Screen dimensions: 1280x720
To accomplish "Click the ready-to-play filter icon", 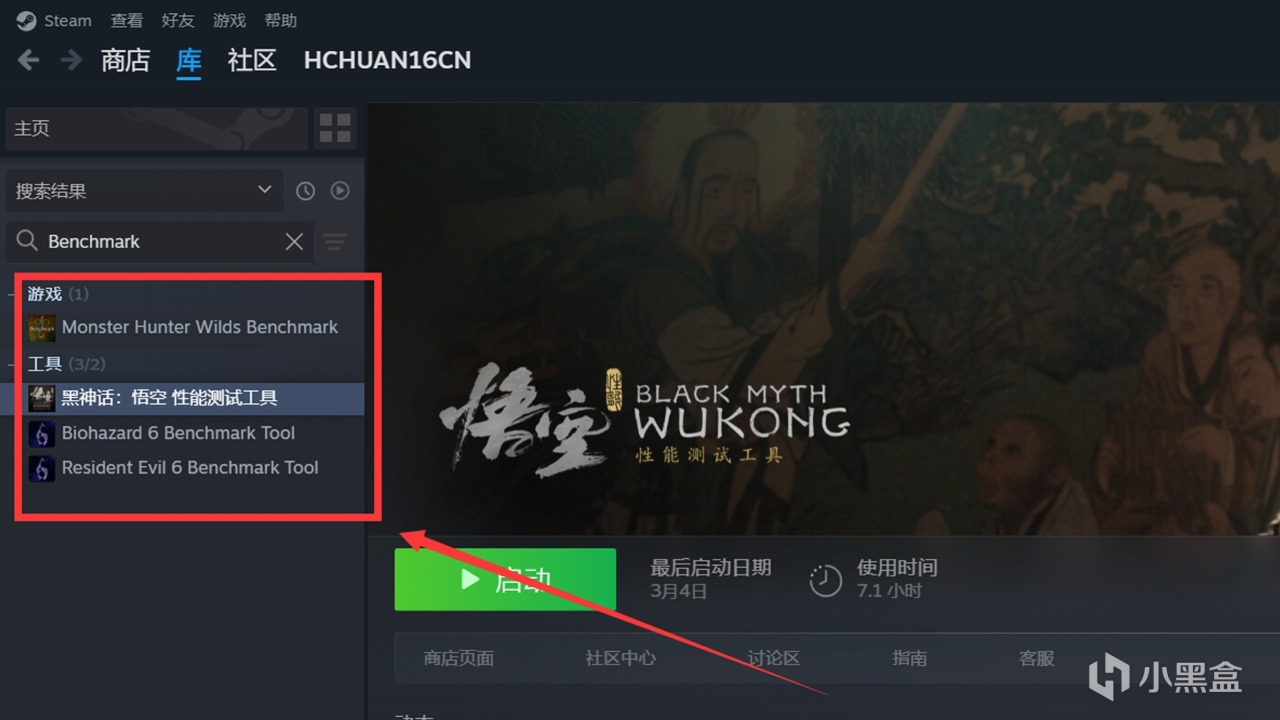I will tap(340, 190).
